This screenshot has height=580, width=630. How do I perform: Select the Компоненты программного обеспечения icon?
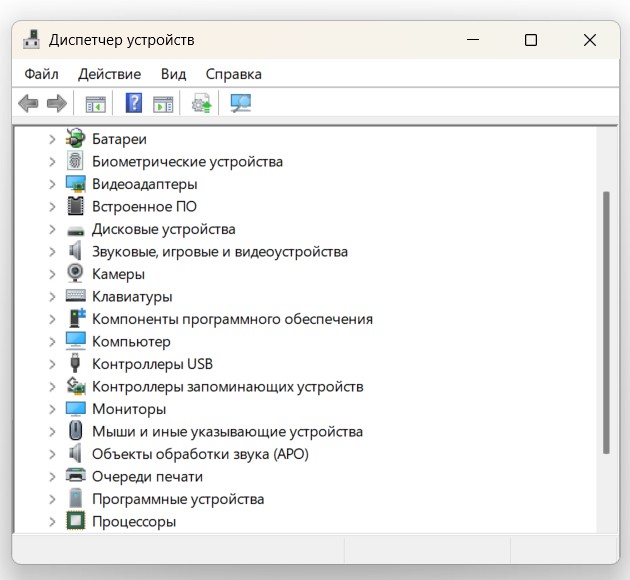[77, 318]
